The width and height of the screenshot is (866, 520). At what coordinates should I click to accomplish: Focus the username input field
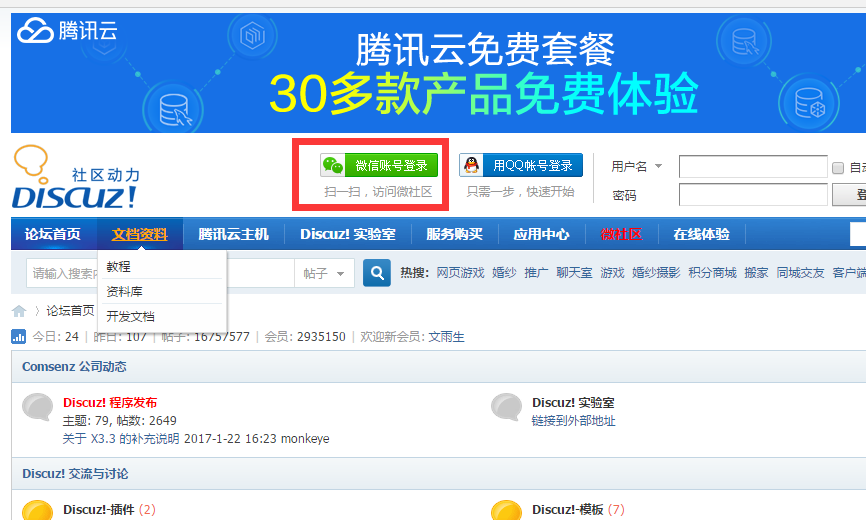point(753,166)
